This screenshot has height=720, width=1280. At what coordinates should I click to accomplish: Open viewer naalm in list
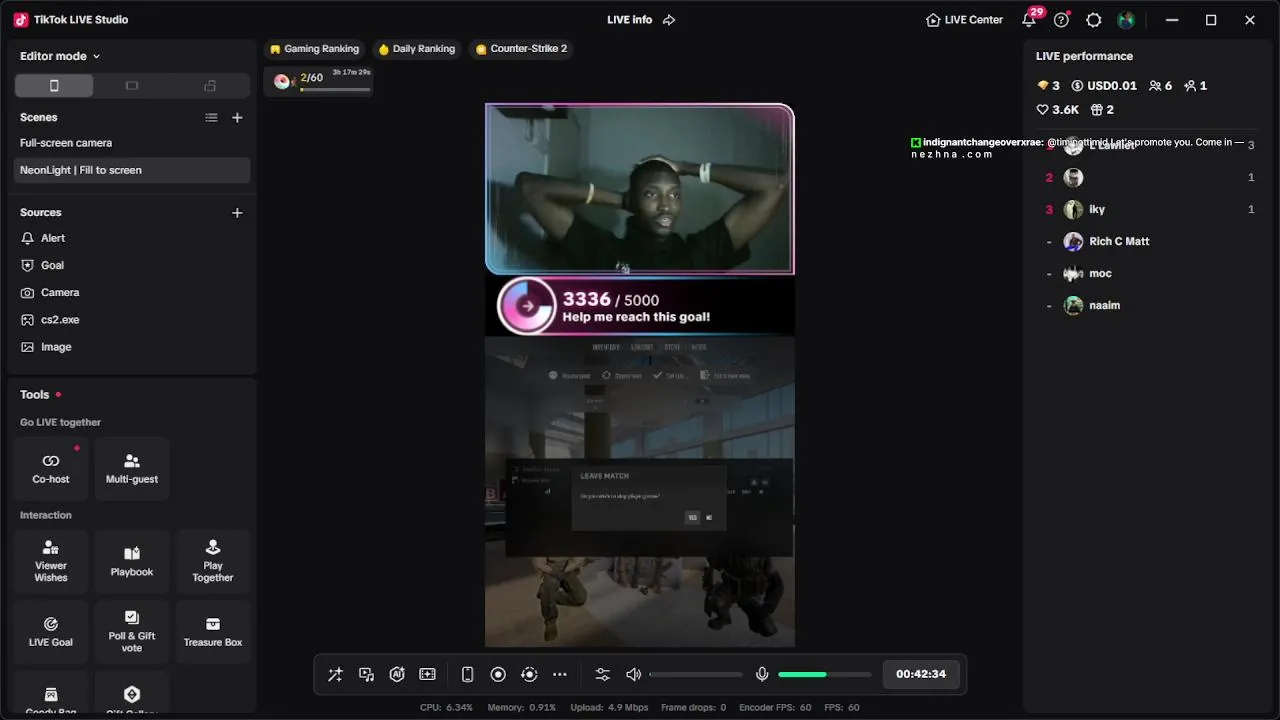1150,305
